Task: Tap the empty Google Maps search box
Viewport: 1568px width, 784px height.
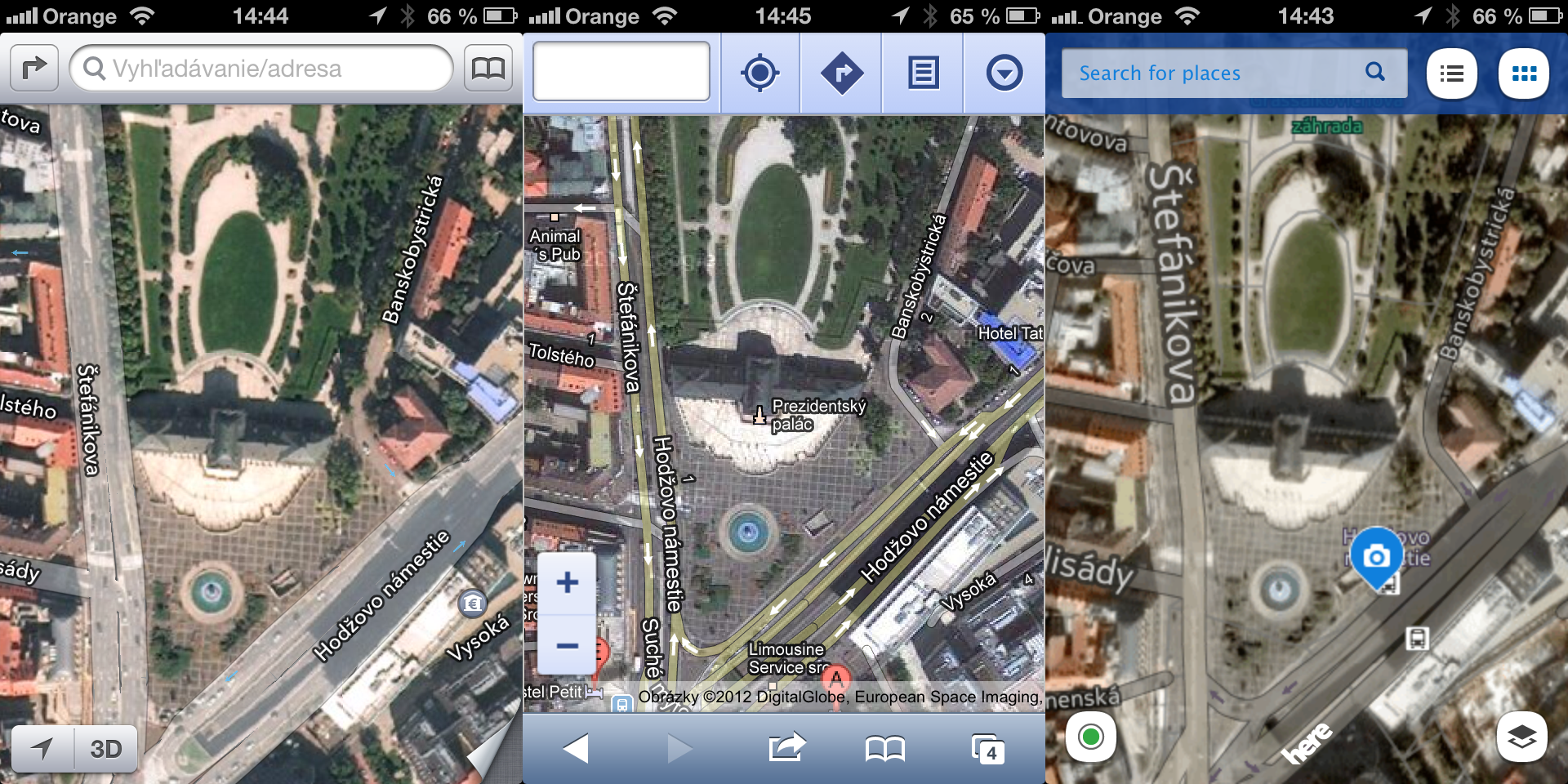Action: coord(621,72)
